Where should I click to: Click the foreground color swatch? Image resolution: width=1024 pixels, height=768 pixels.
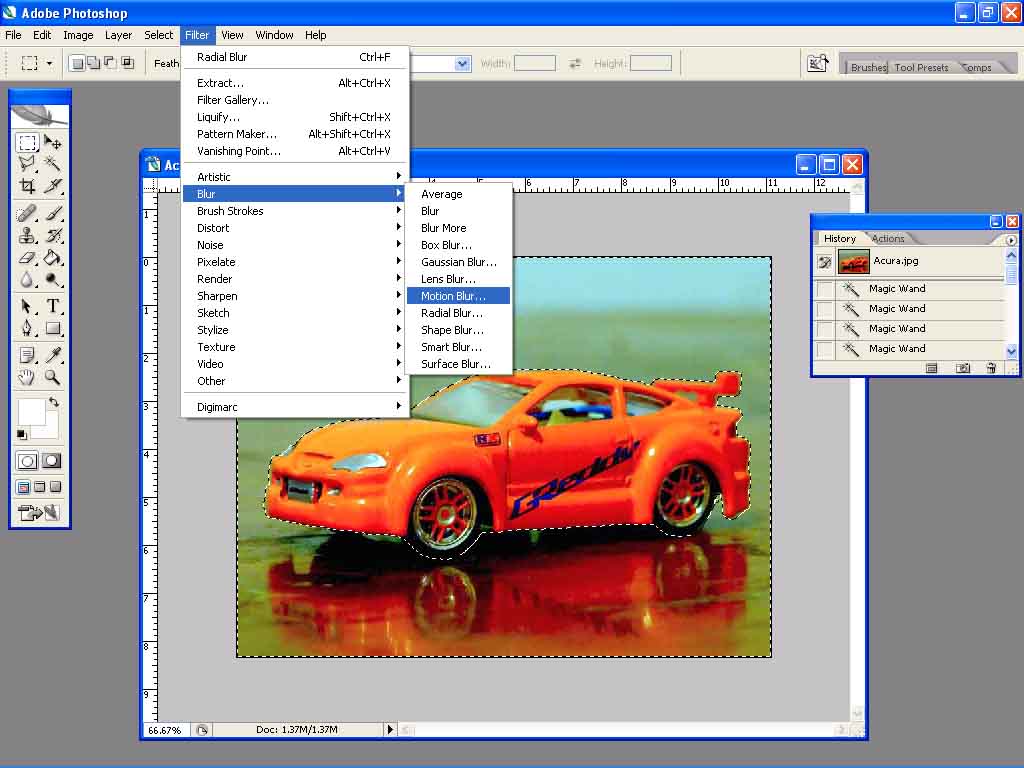[31, 411]
